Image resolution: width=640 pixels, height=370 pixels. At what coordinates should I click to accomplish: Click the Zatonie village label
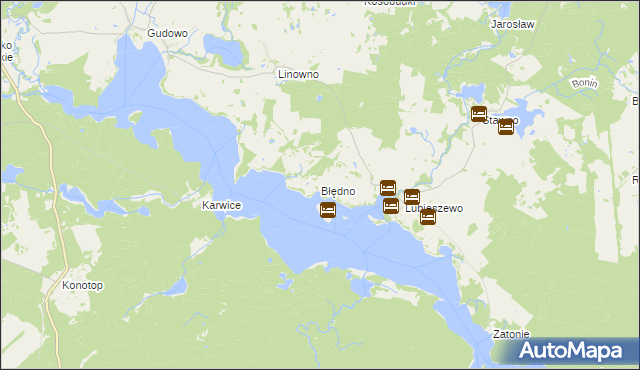[x=511, y=334]
